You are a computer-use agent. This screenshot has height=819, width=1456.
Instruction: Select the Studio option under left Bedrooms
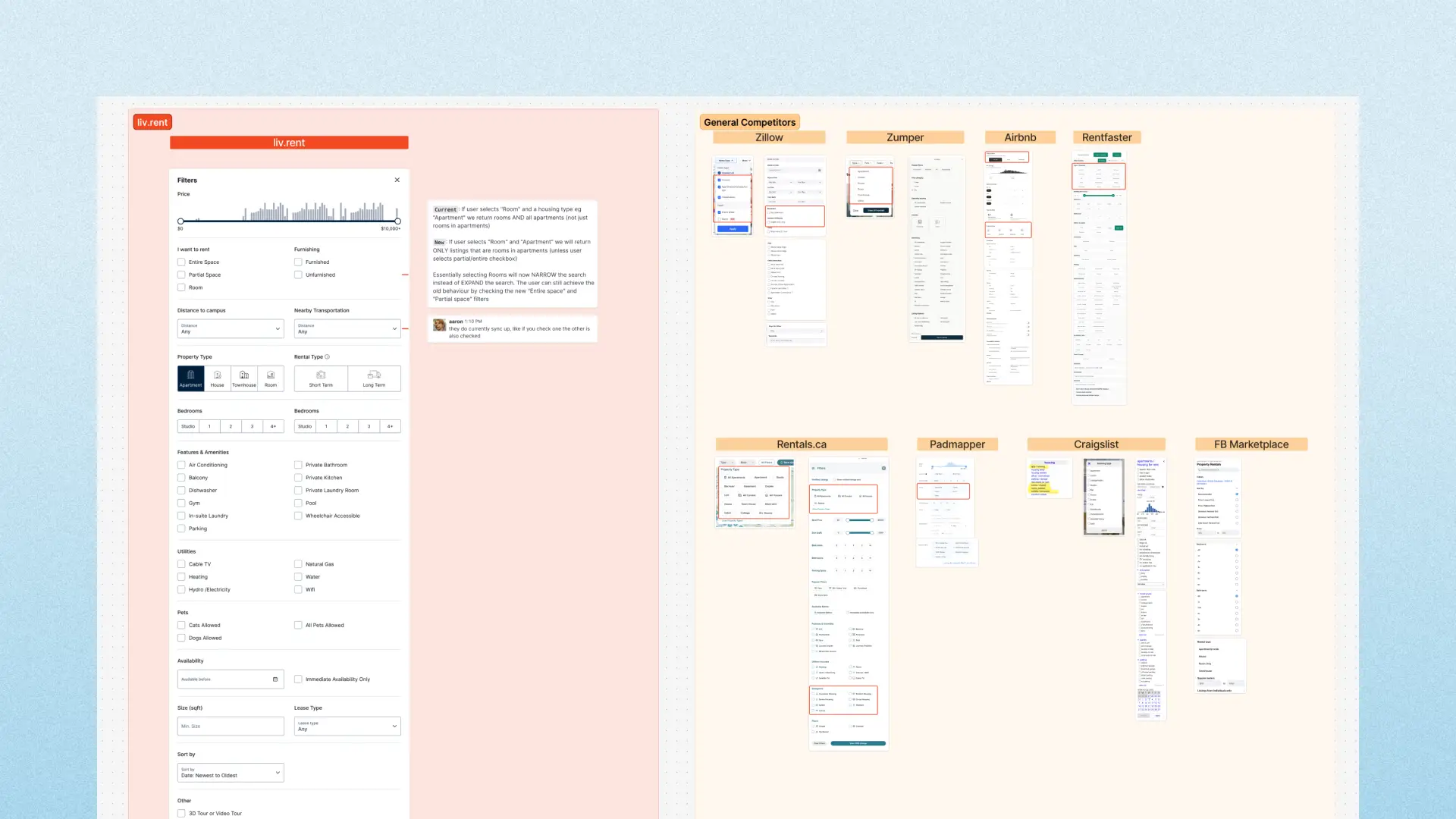click(x=188, y=426)
